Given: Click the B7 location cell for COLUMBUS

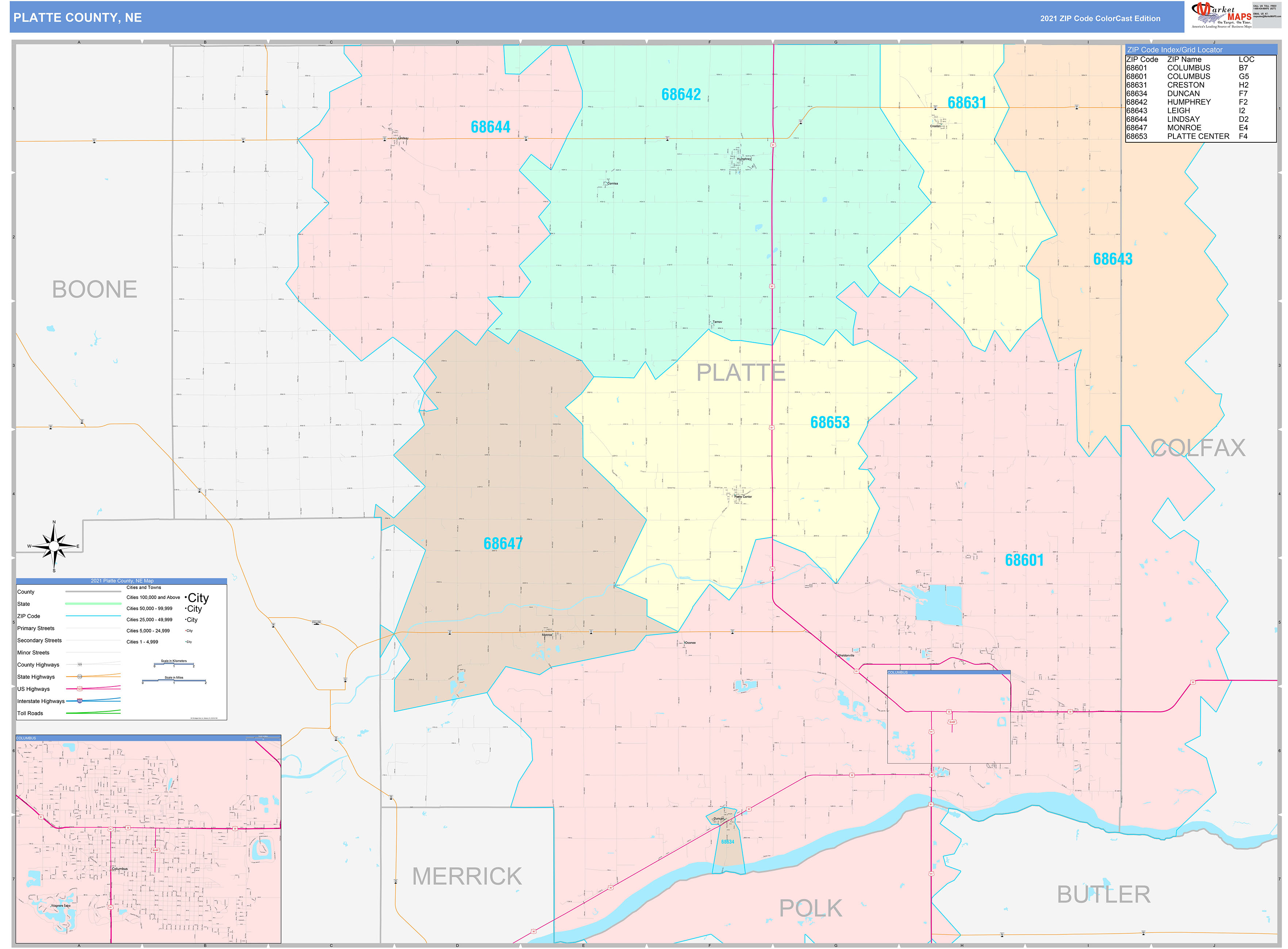Looking at the screenshot, I should [x=1243, y=68].
